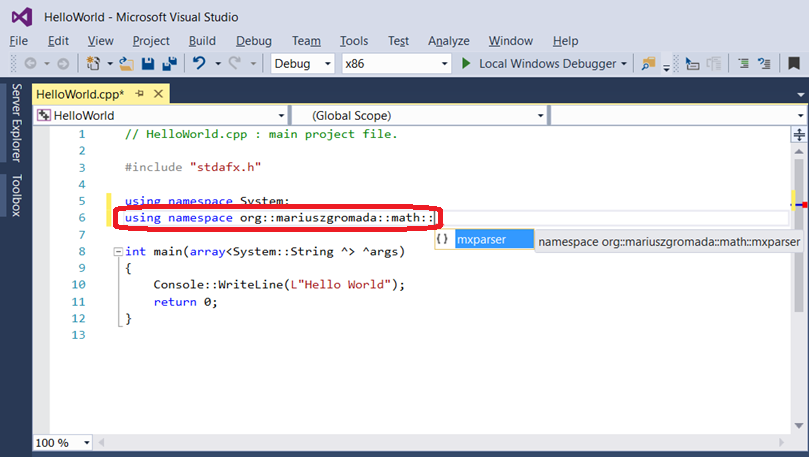Click the Local Windows Debugger button label
809x457 pixels.
point(547,63)
